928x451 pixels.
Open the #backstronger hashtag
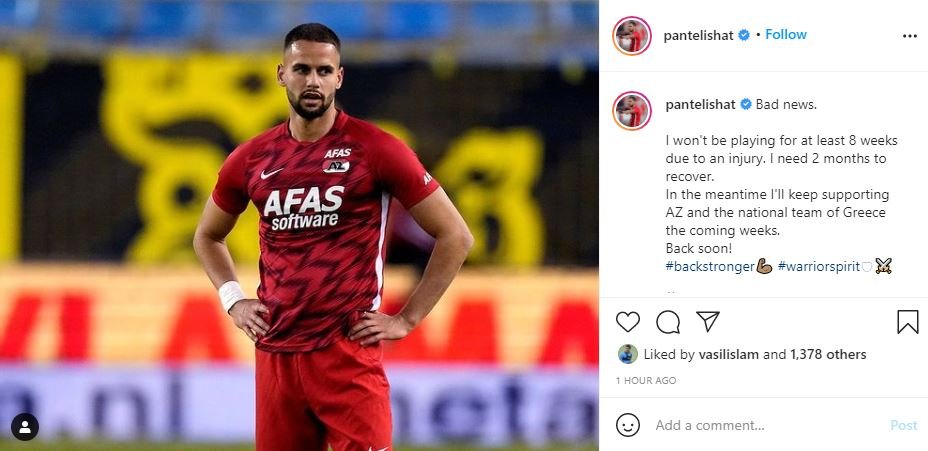coord(710,266)
